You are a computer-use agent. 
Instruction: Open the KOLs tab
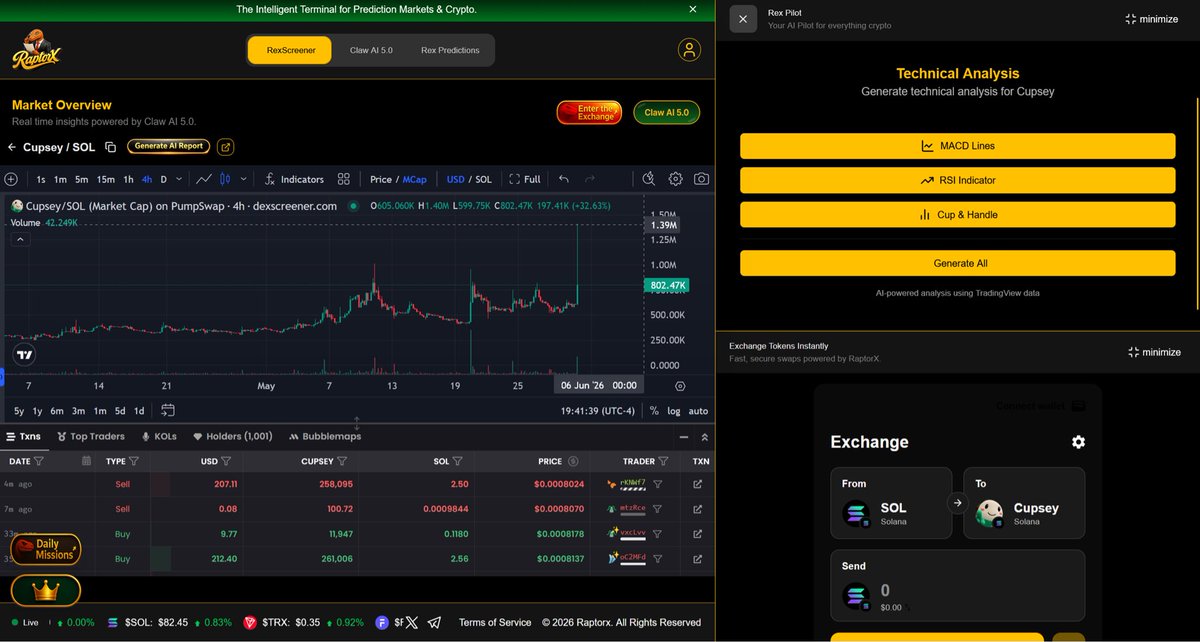159,437
